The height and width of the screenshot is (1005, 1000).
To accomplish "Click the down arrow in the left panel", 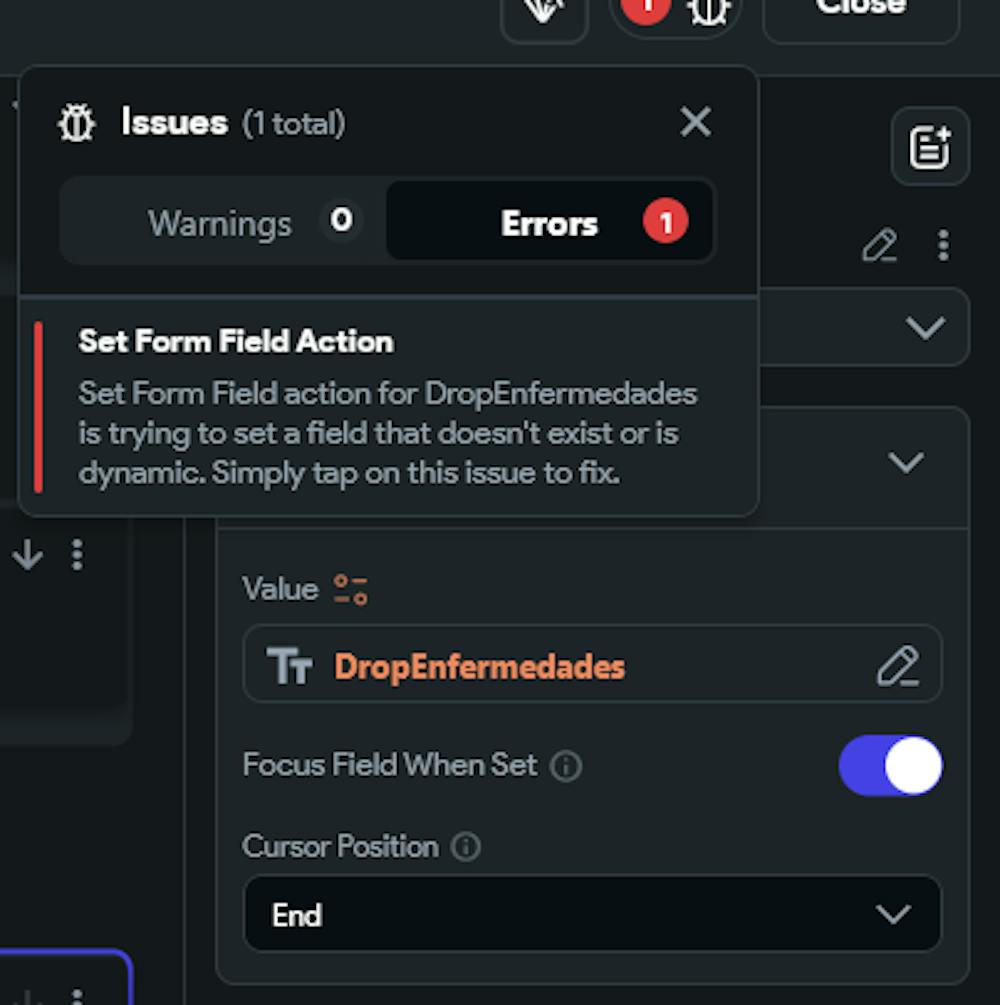I will click(28, 555).
